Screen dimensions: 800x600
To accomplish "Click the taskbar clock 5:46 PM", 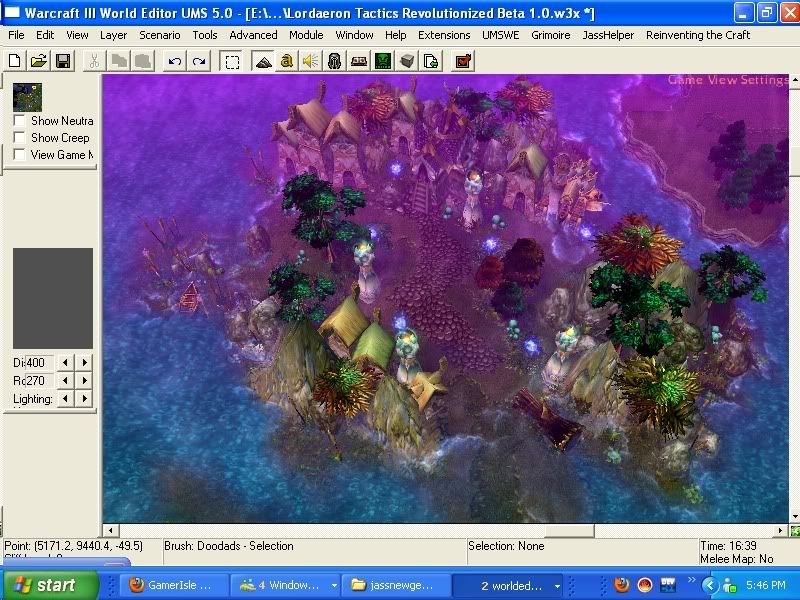I will click(765, 585).
